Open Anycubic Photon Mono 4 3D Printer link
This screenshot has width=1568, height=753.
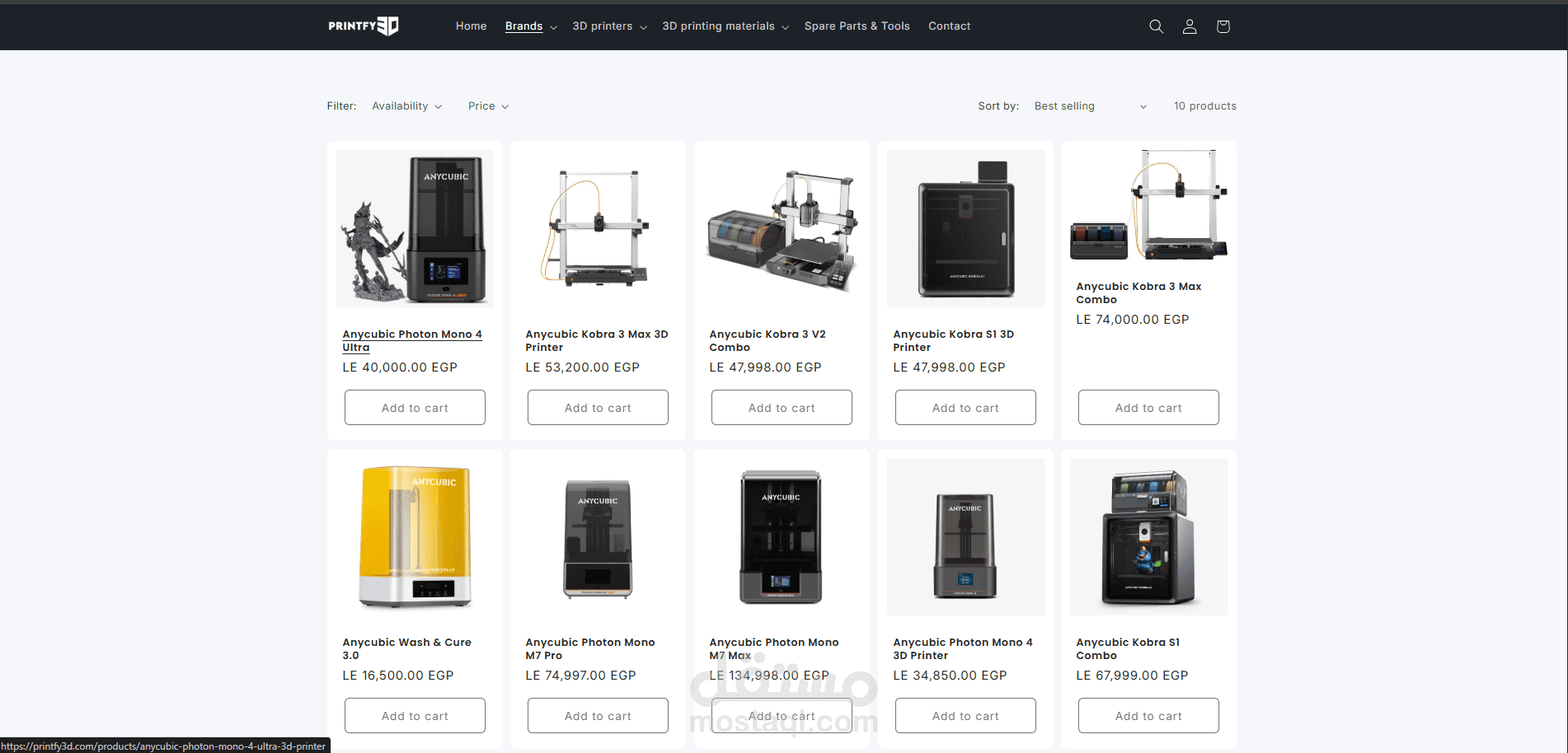[963, 648]
